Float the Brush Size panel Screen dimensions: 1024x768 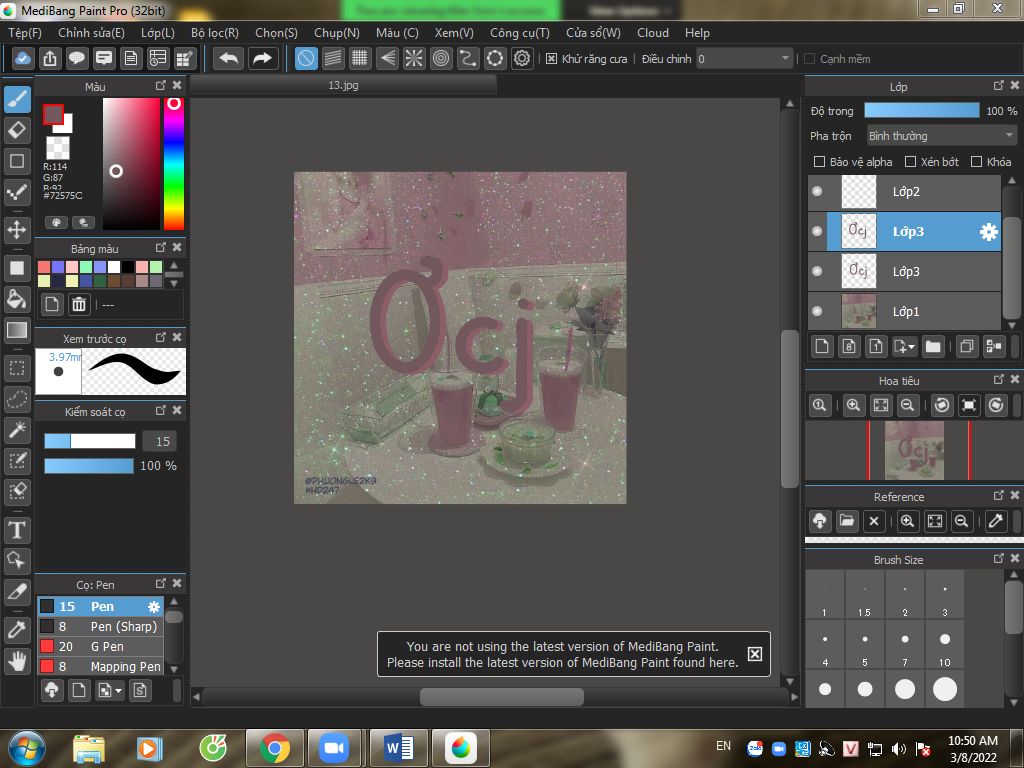pos(999,558)
